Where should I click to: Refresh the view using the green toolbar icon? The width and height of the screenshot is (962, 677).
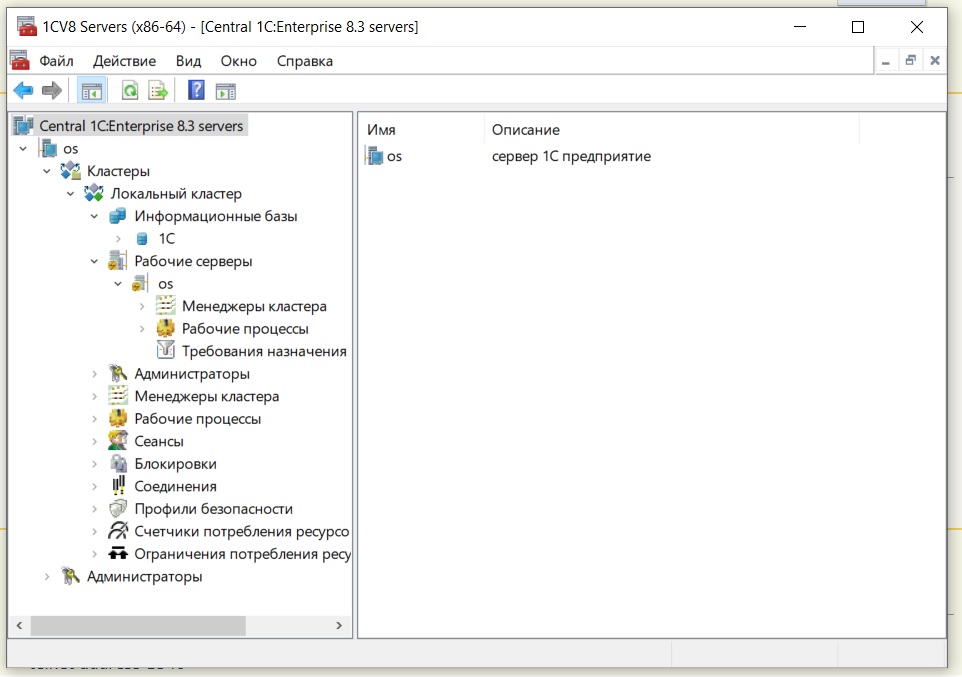click(x=129, y=91)
